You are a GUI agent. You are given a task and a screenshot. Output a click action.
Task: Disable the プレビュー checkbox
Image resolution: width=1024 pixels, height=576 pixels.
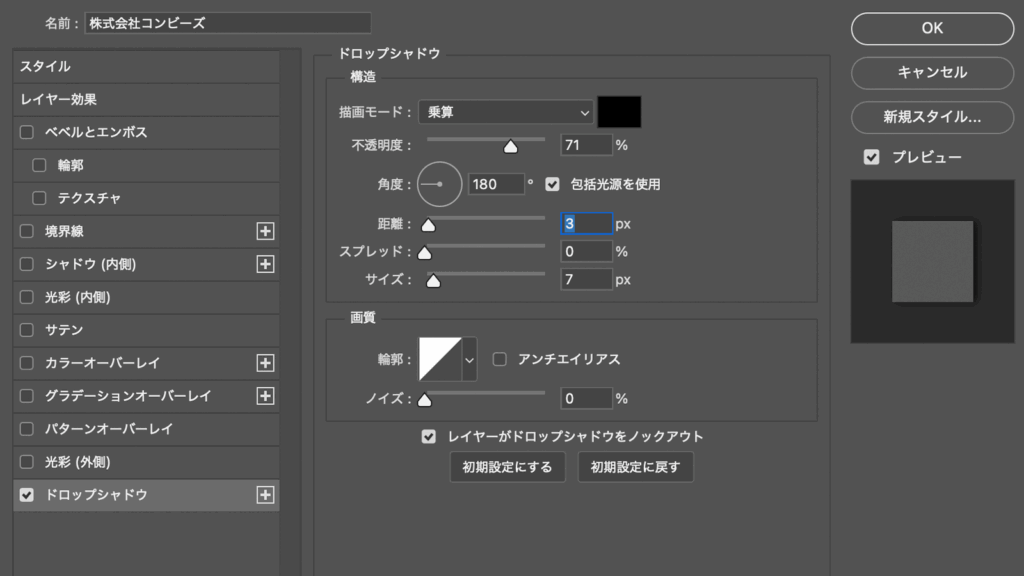pyautogui.click(x=871, y=157)
